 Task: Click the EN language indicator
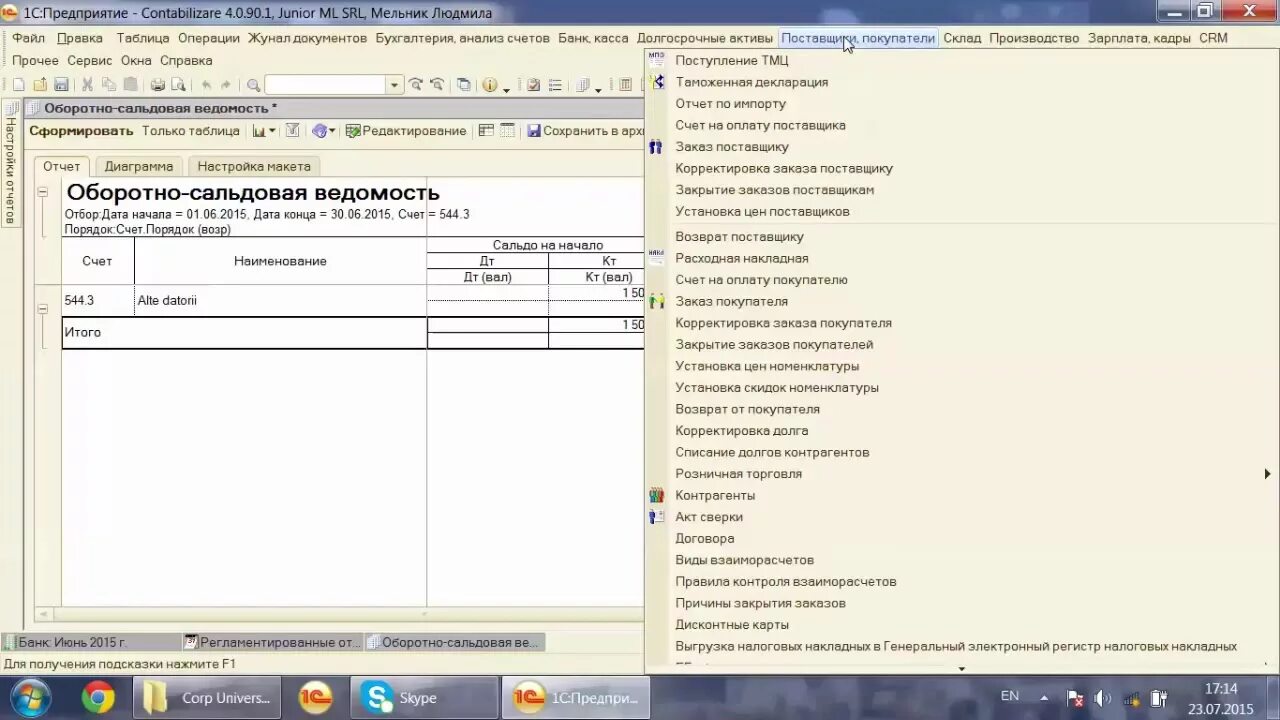pyautogui.click(x=1010, y=696)
